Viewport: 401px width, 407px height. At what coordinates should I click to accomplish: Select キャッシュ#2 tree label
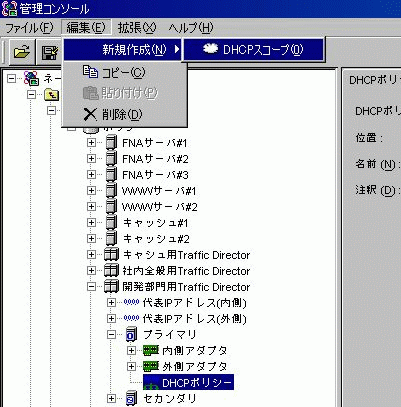156,239
